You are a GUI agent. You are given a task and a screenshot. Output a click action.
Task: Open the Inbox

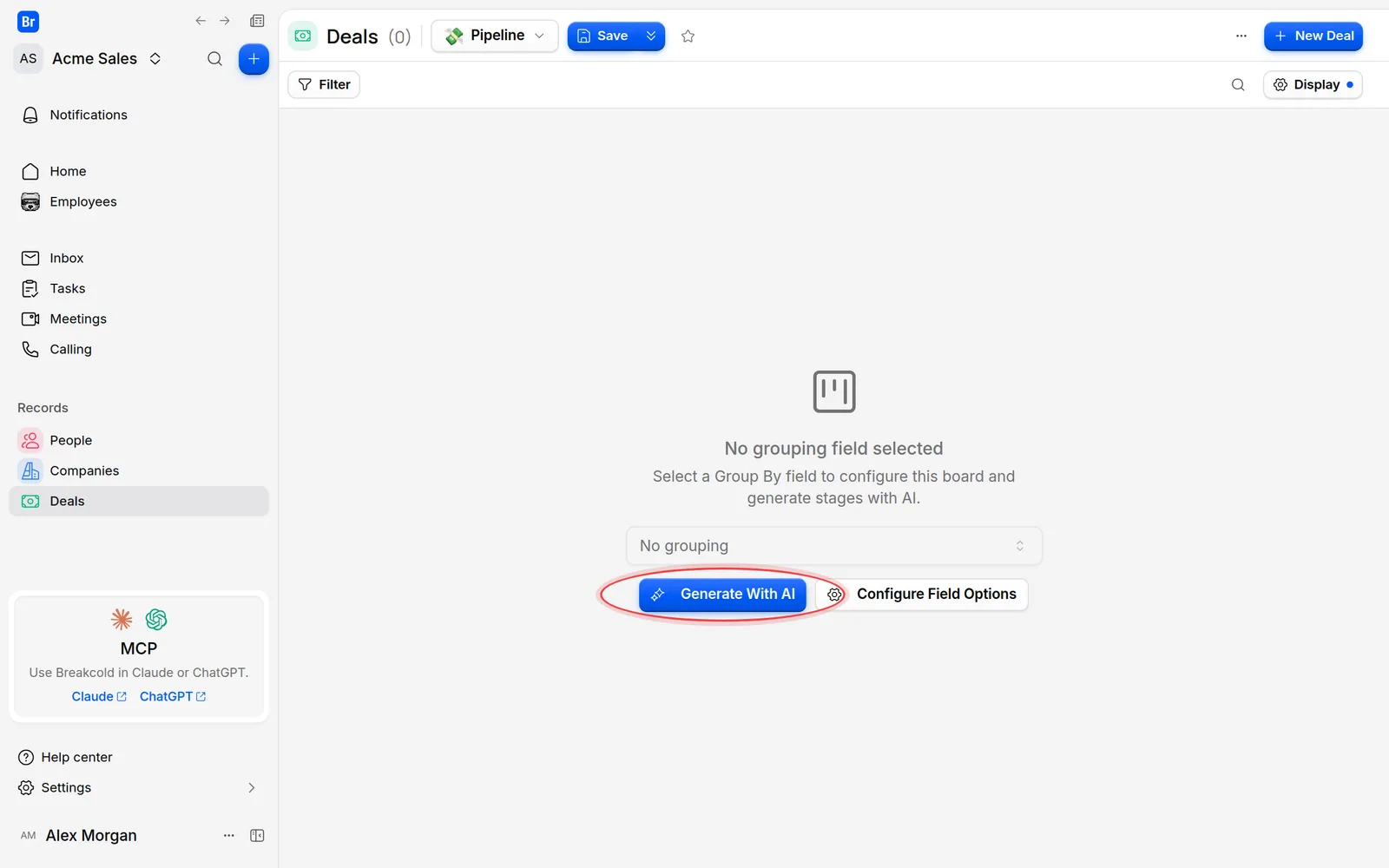(139, 258)
